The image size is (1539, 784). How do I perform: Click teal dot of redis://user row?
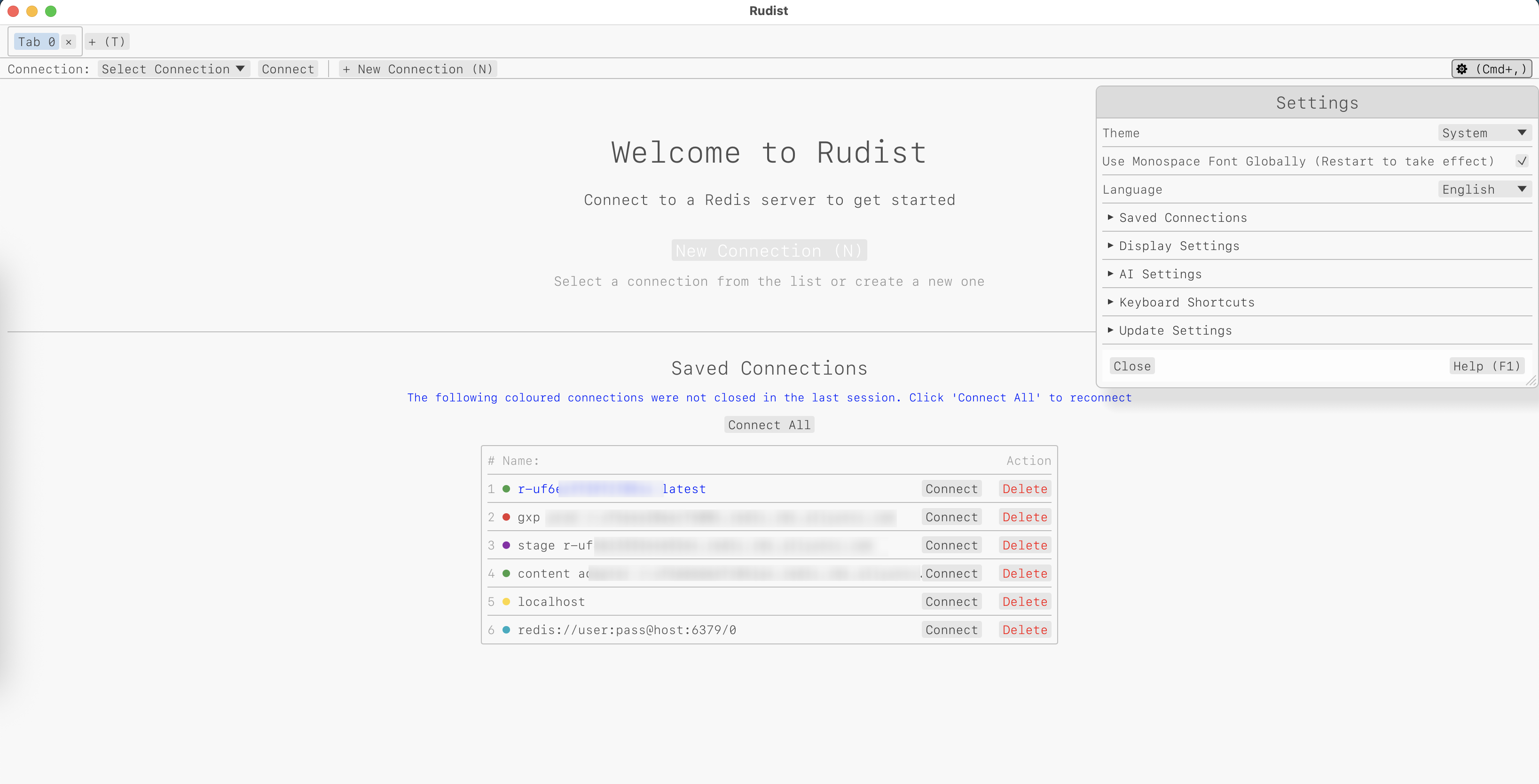(506, 629)
